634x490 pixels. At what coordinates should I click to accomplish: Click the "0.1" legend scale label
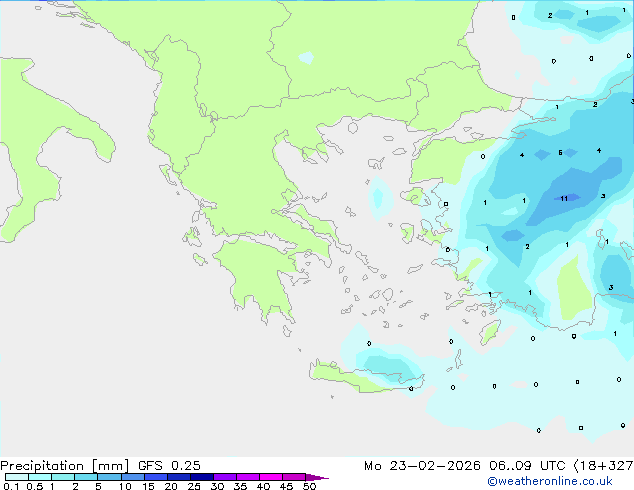click(11, 486)
